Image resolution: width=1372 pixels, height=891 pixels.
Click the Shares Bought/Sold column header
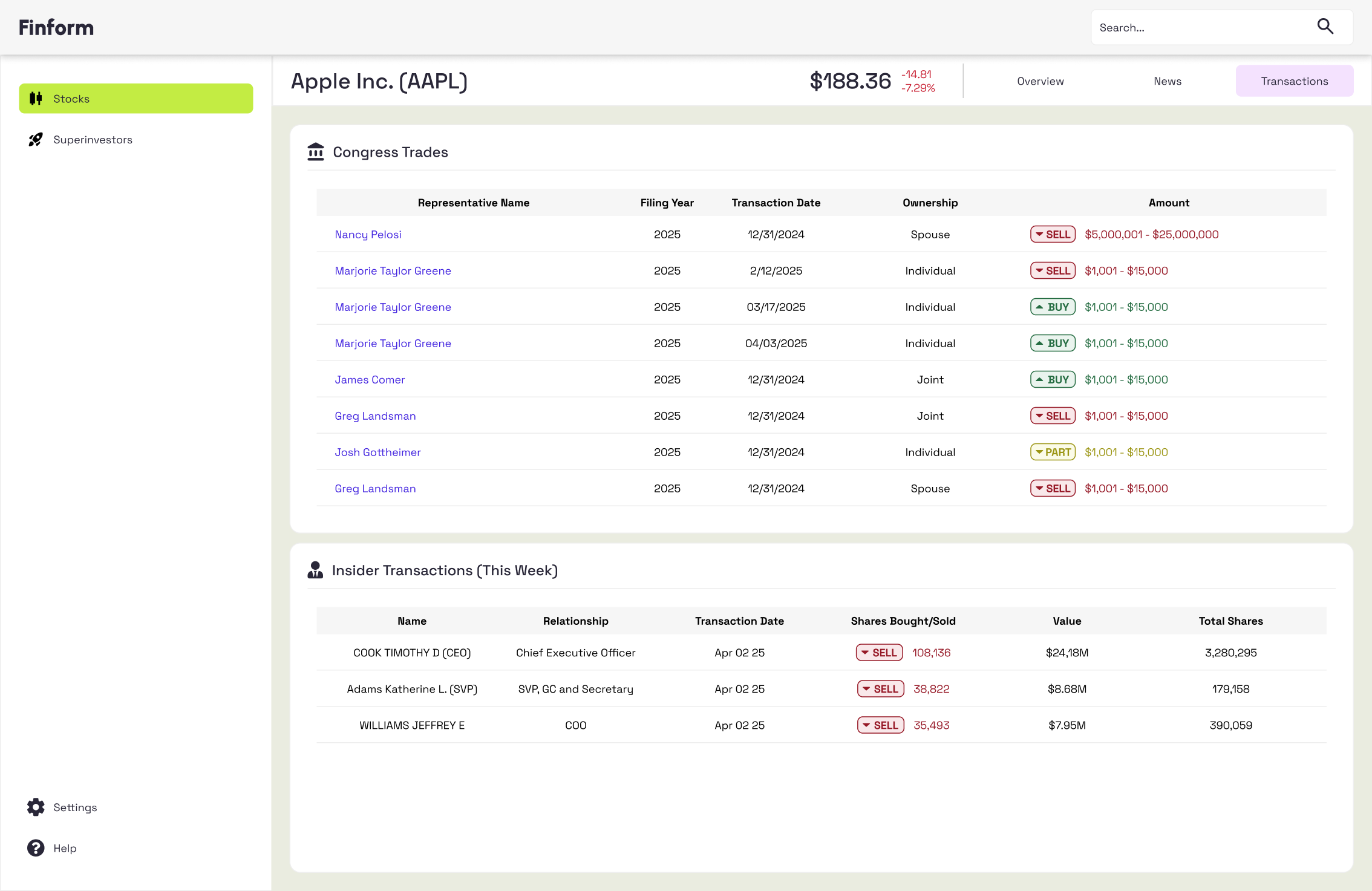903,621
